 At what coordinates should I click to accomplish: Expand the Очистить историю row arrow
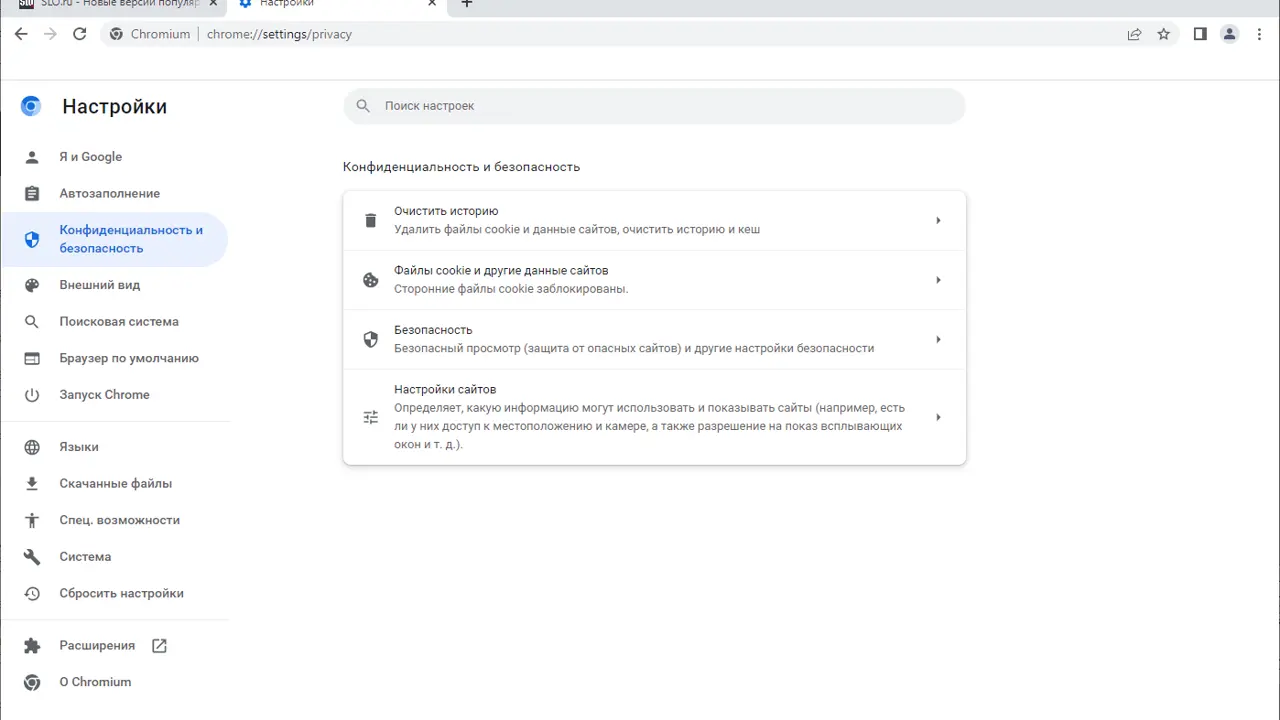point(938,221)
